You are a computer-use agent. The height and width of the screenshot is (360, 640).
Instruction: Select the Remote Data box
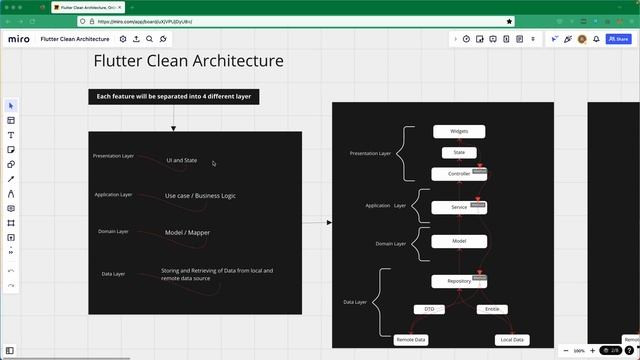pos(411,340)
